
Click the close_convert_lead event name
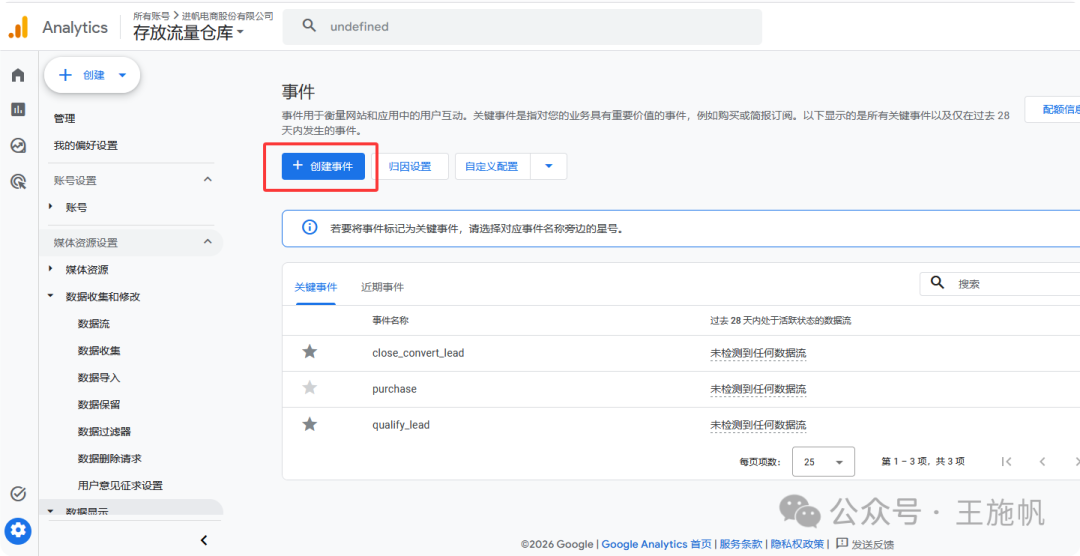418,353
